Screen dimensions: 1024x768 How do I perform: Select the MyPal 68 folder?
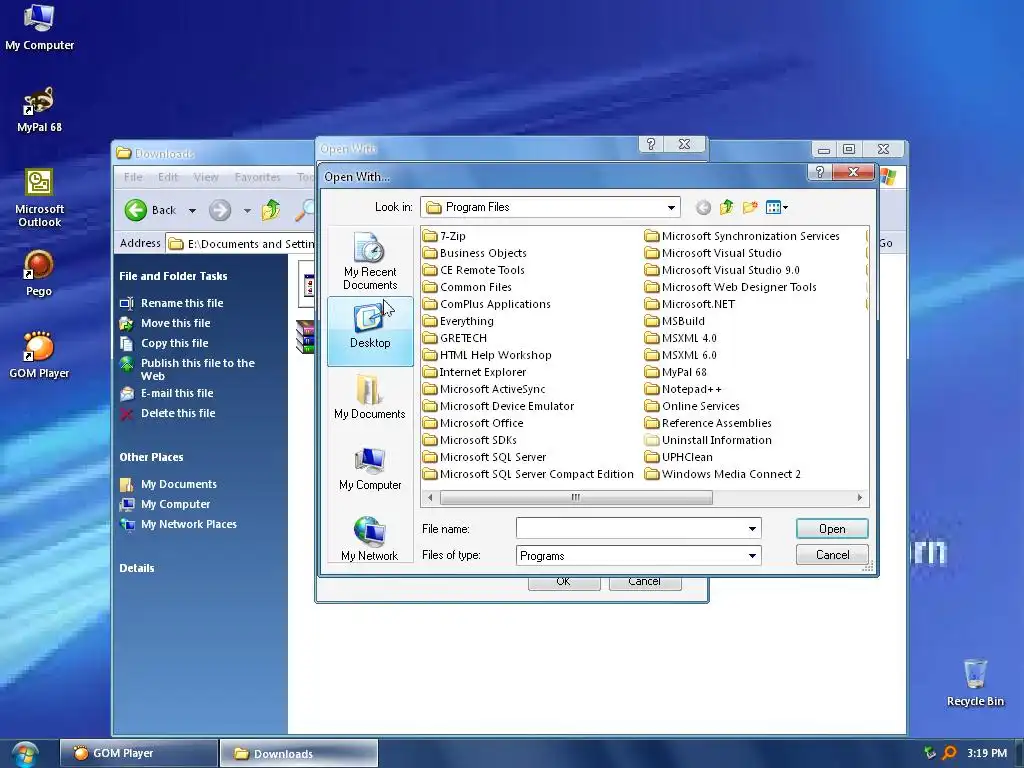coord(675,372)
